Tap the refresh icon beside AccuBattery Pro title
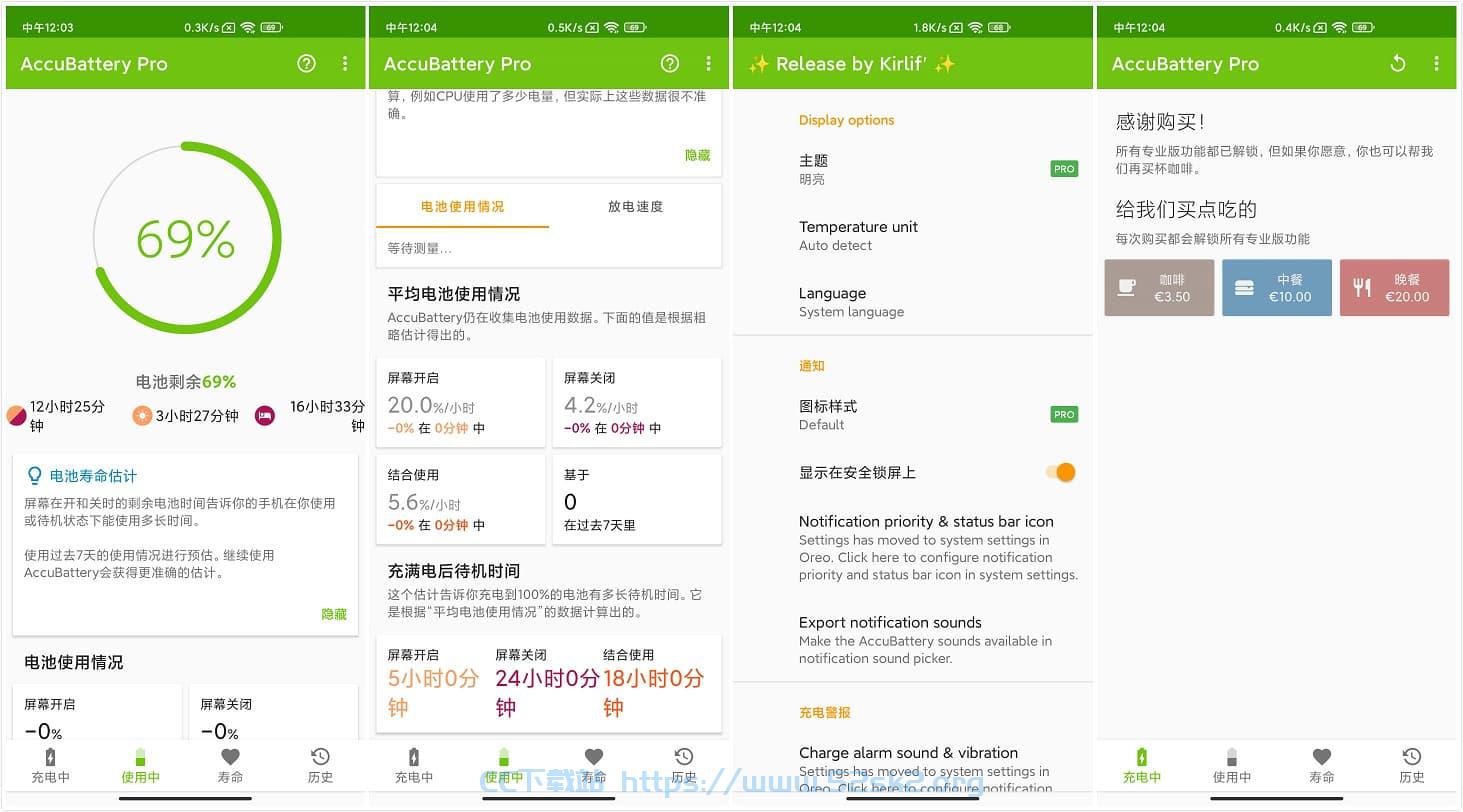1463x812 pixels. pos(1398,64)
